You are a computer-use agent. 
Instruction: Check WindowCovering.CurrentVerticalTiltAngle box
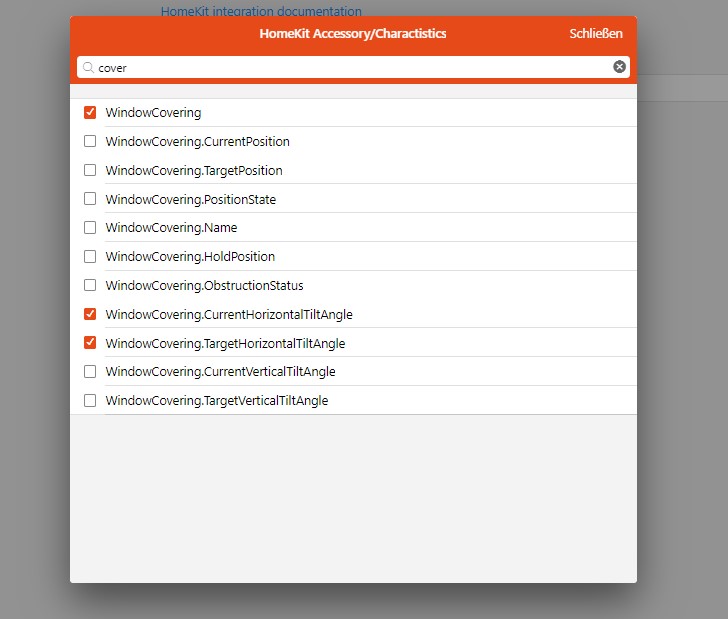pyautogui.click(x=90, y=371)
